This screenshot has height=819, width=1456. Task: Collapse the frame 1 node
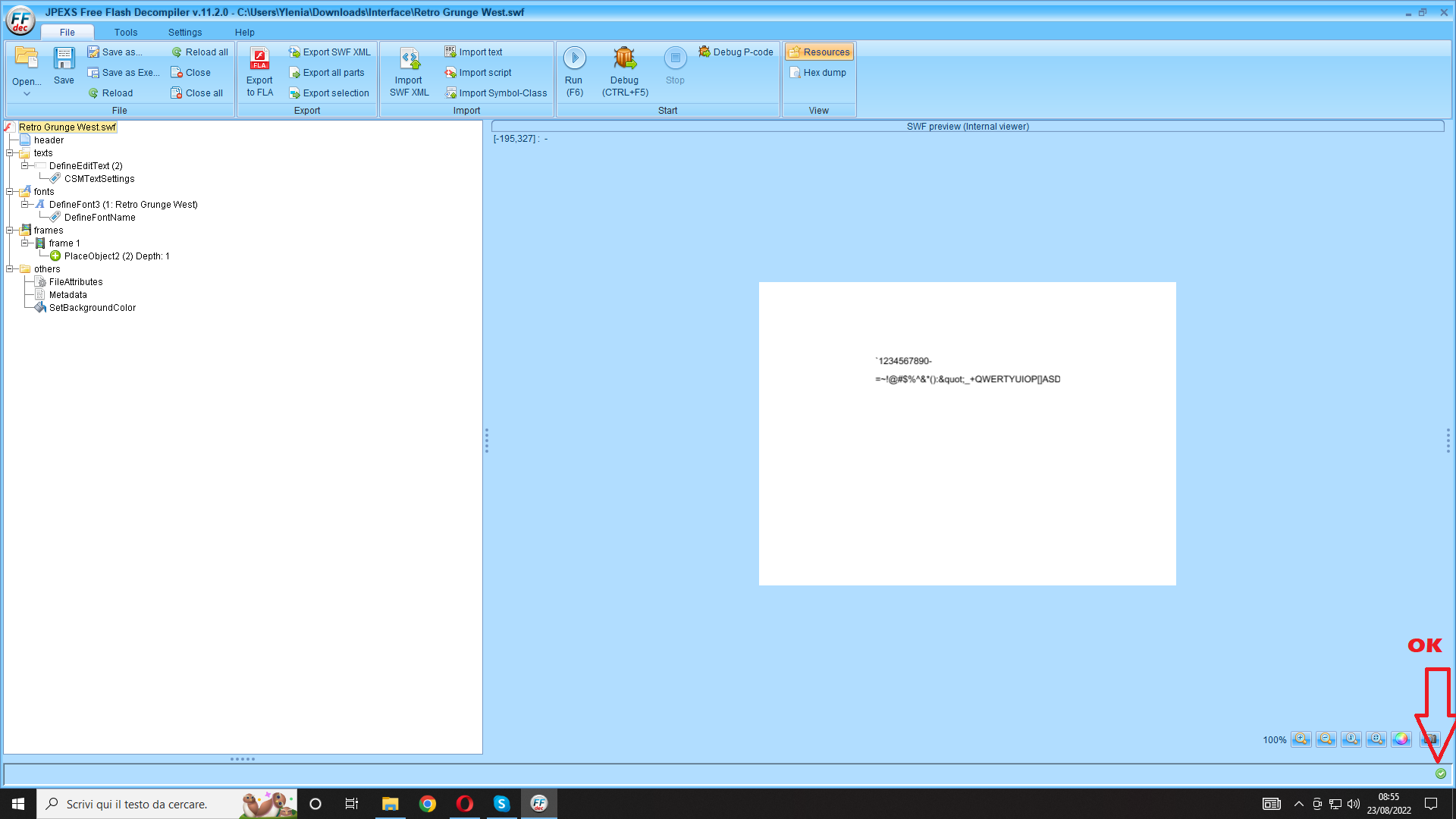[25, 243]
